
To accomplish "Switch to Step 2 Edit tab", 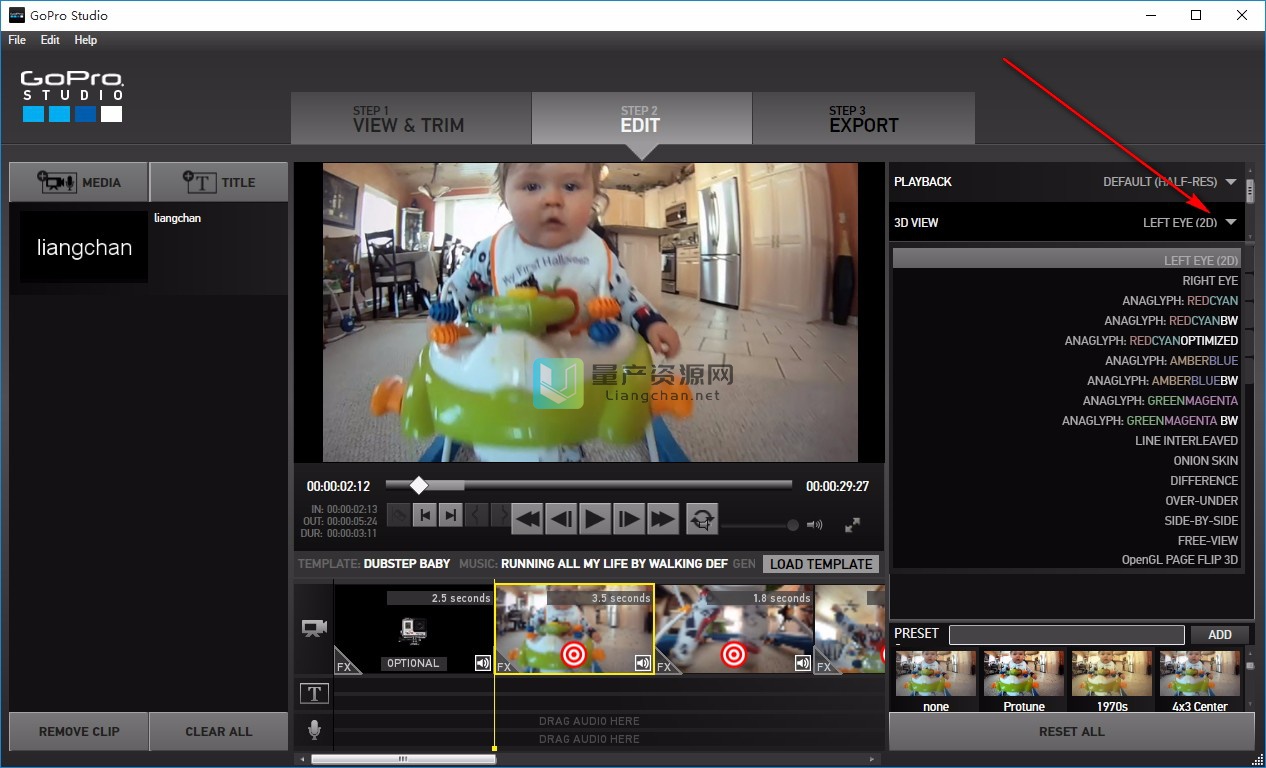I will tap(641, 119).
